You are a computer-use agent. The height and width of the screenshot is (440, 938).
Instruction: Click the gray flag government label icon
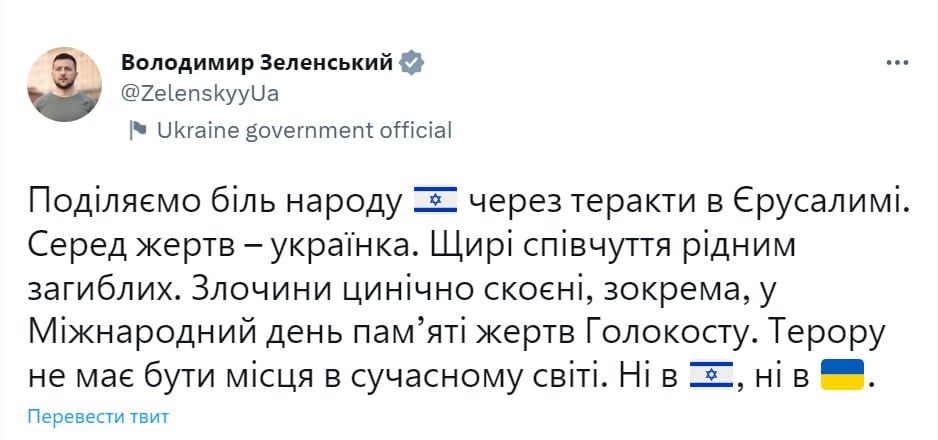139,130
